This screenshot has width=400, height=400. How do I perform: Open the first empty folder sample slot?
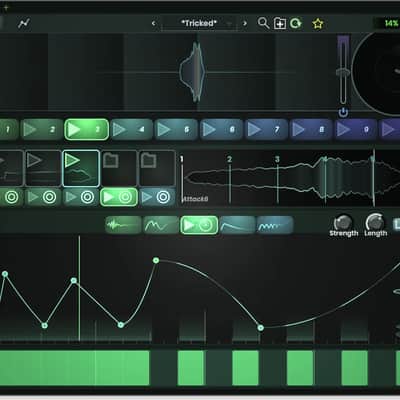coord(119,168)
